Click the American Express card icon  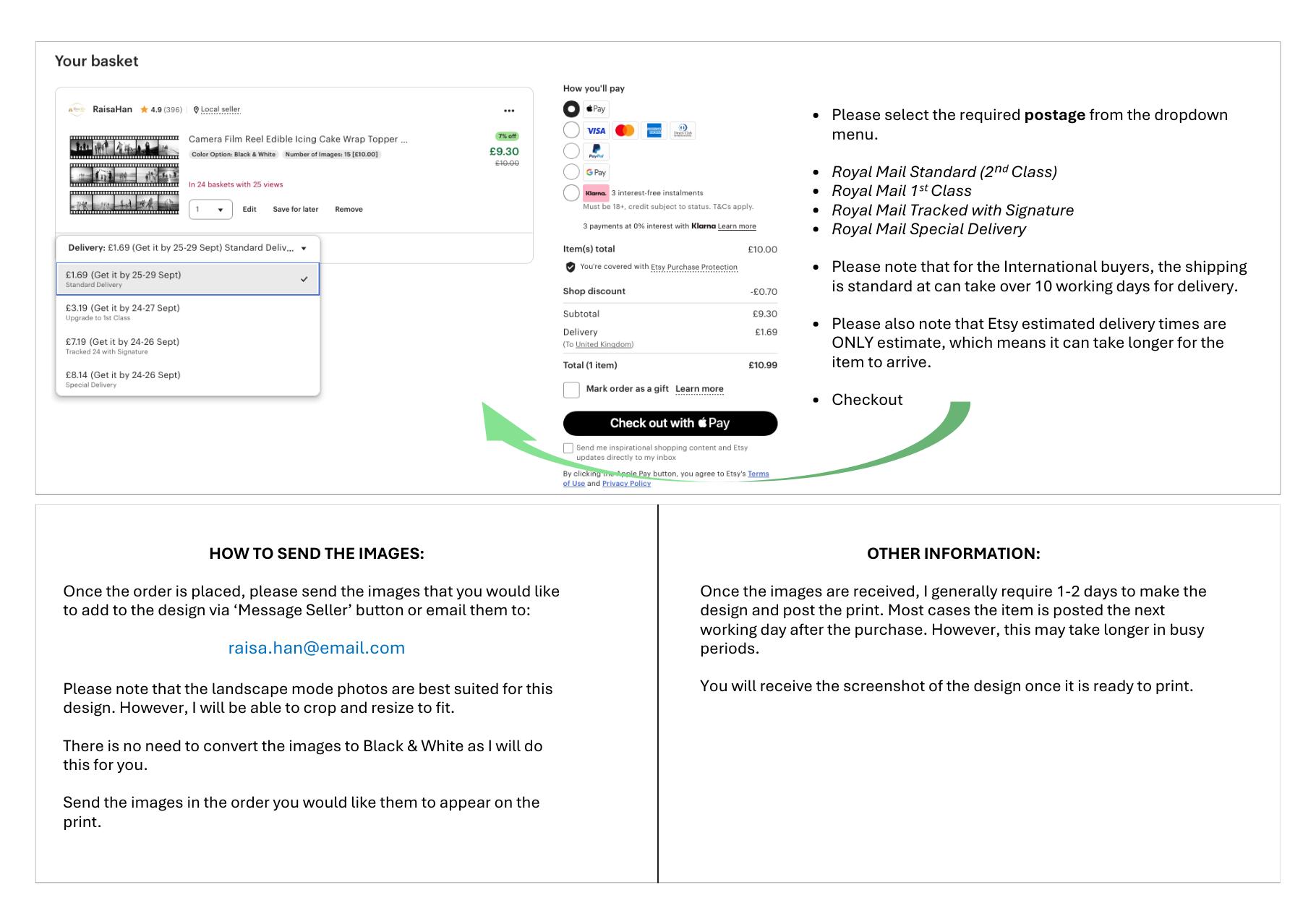654,131
